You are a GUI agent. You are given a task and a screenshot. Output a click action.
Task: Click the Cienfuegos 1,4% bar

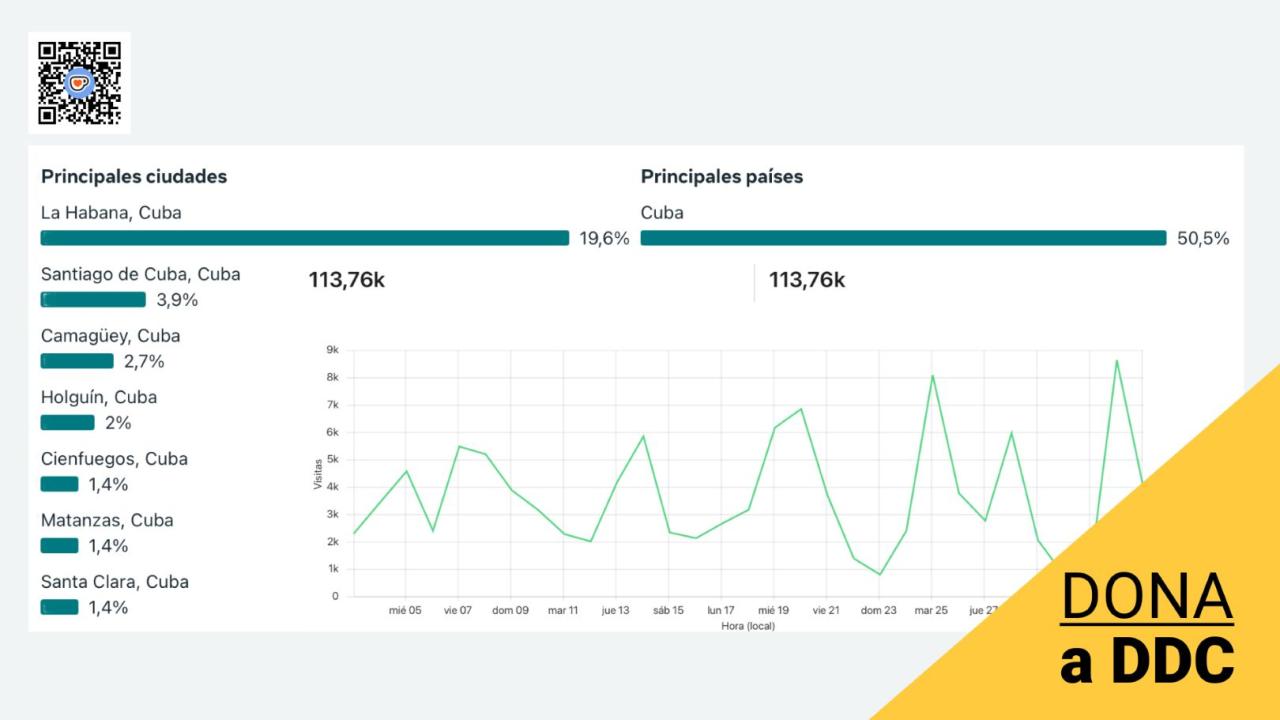click(60, 484)
